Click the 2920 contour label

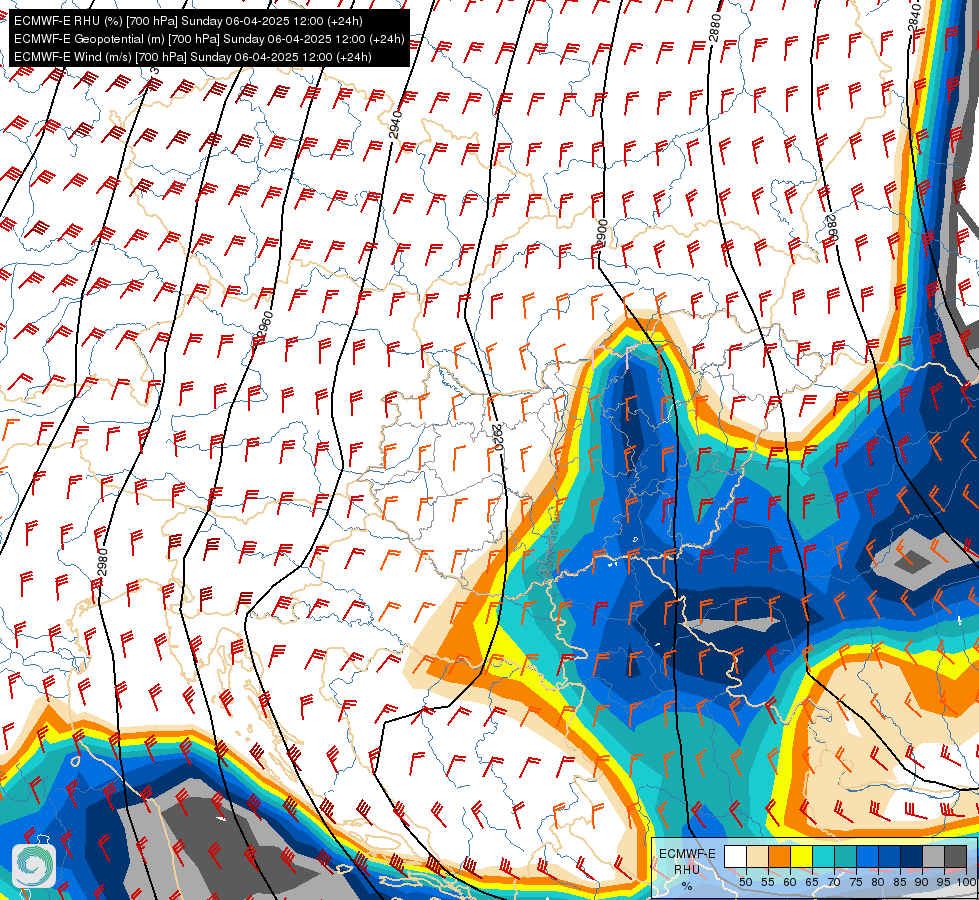498,437
